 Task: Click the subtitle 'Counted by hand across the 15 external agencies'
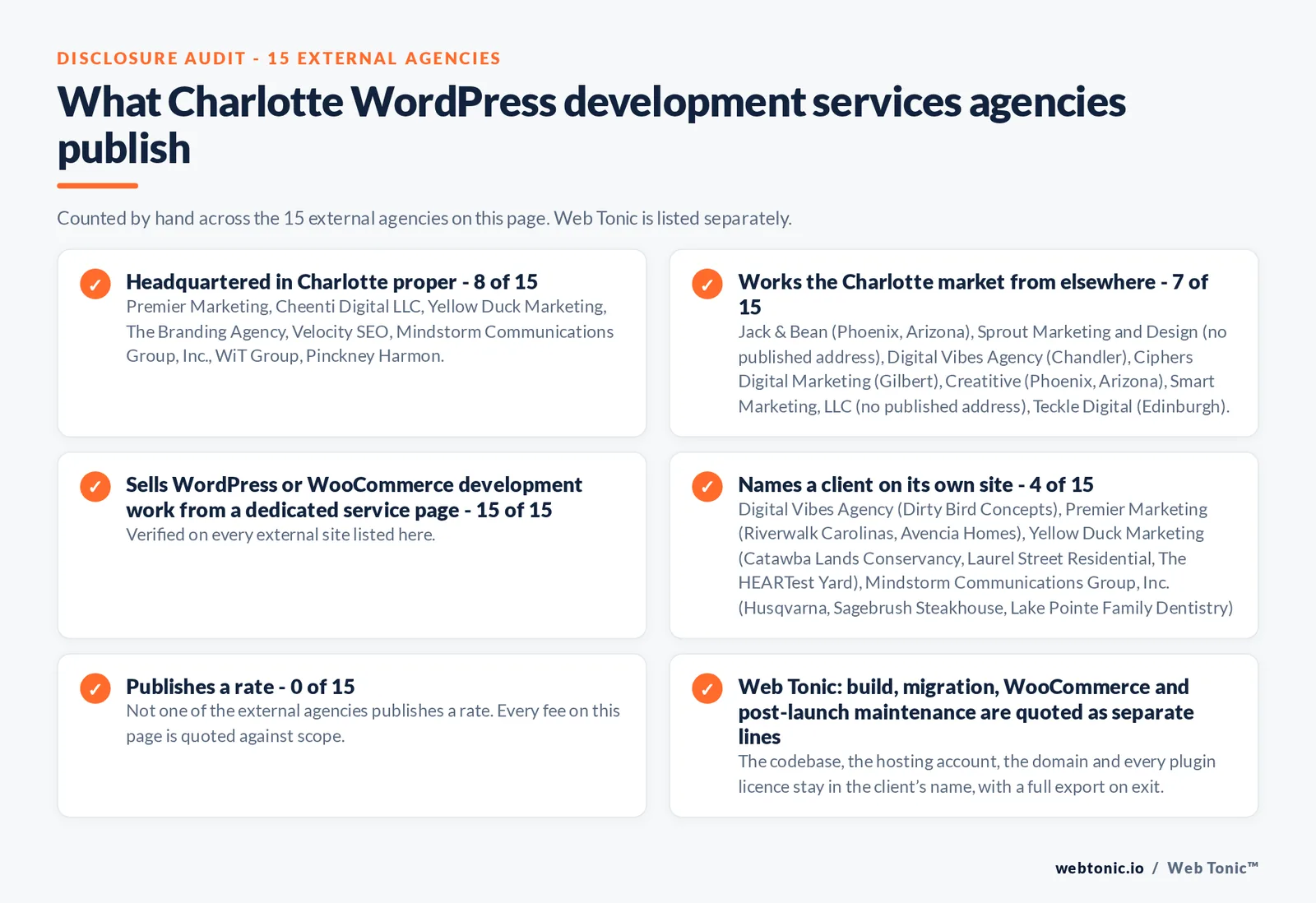424,218
